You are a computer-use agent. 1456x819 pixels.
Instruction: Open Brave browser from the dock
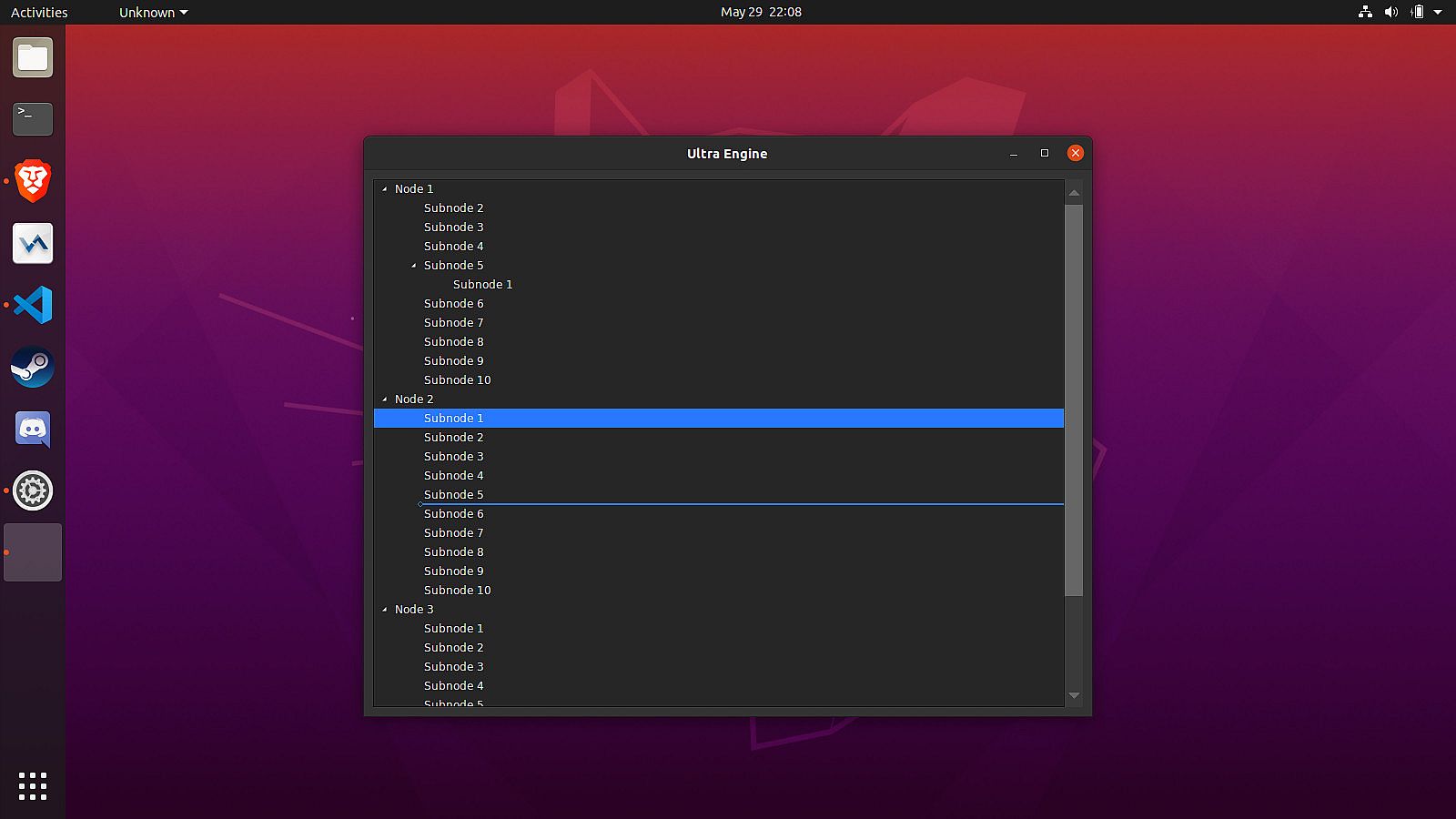coord(33,181)
